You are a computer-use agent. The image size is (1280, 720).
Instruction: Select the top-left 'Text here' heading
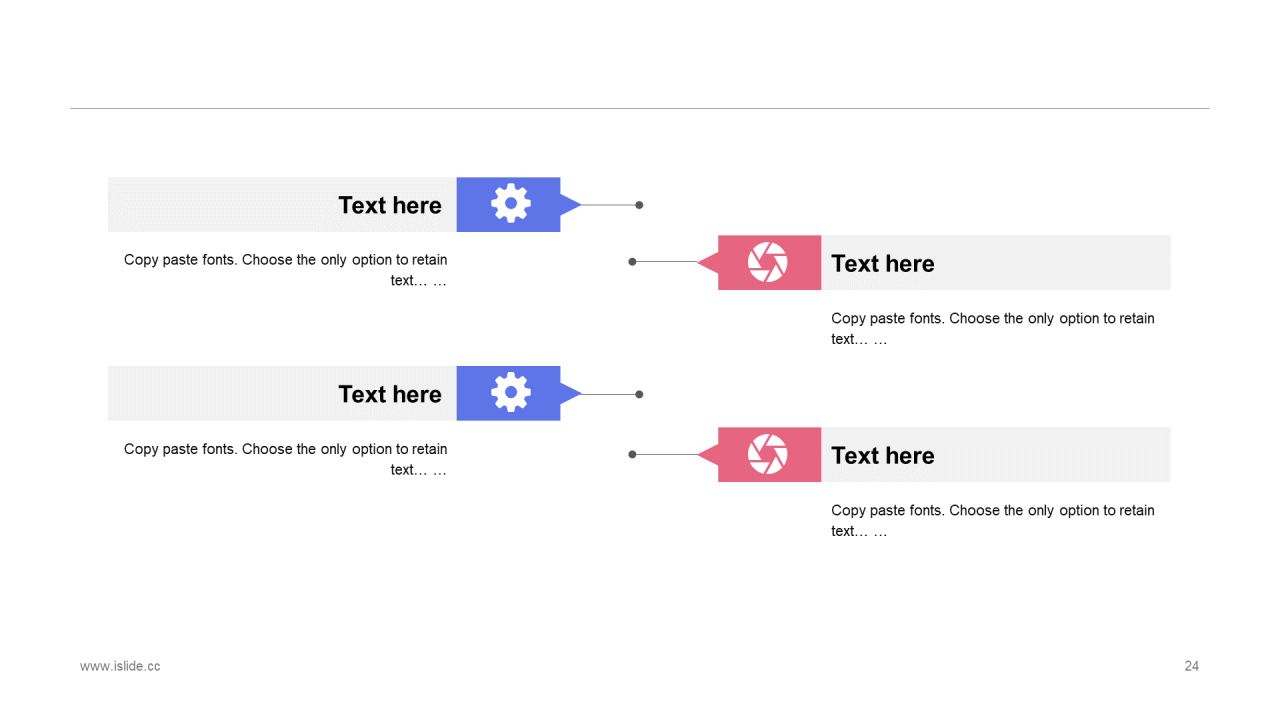tap(390, 205)
